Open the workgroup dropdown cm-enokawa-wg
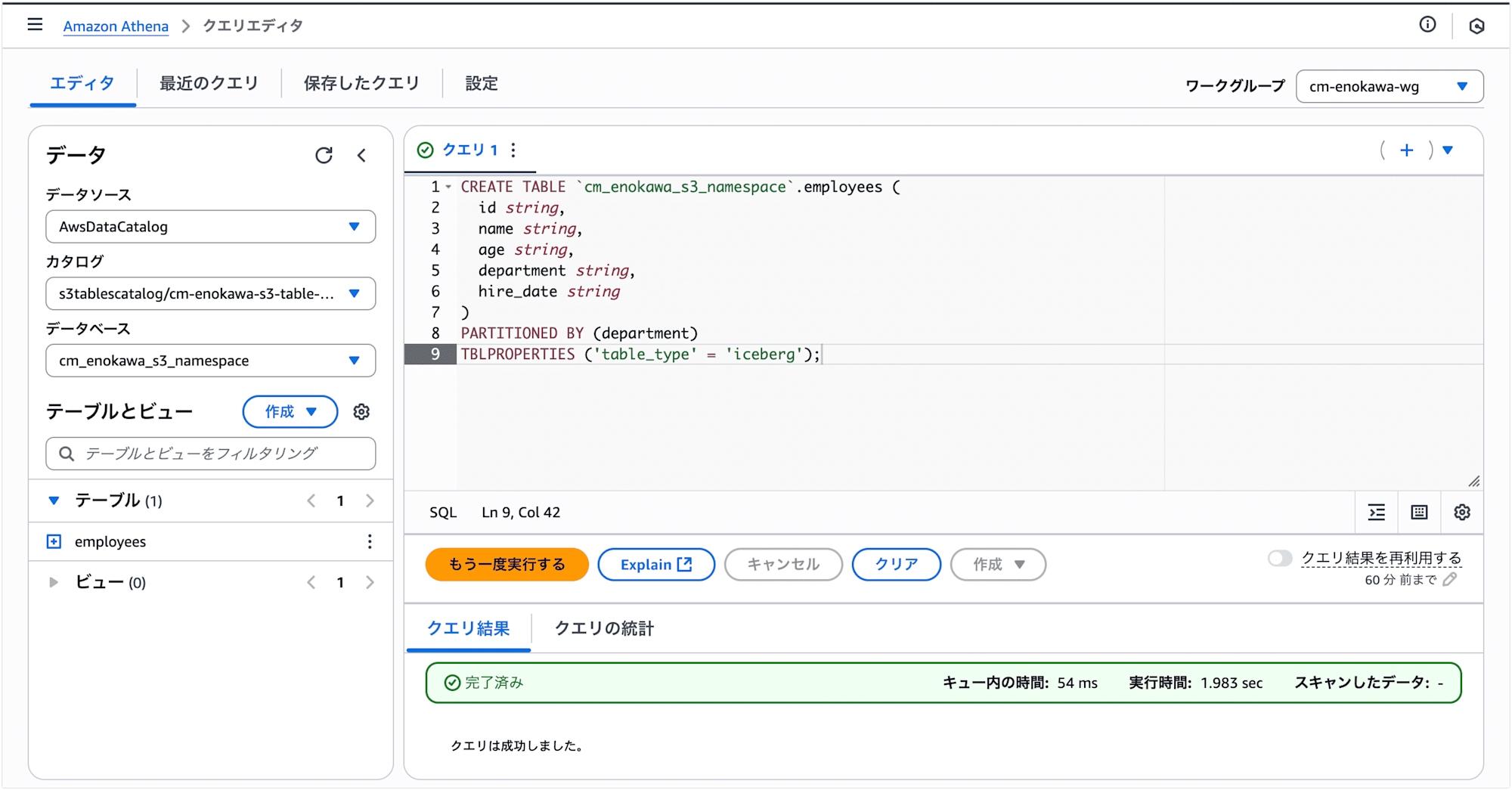 tap(1390, 86)
